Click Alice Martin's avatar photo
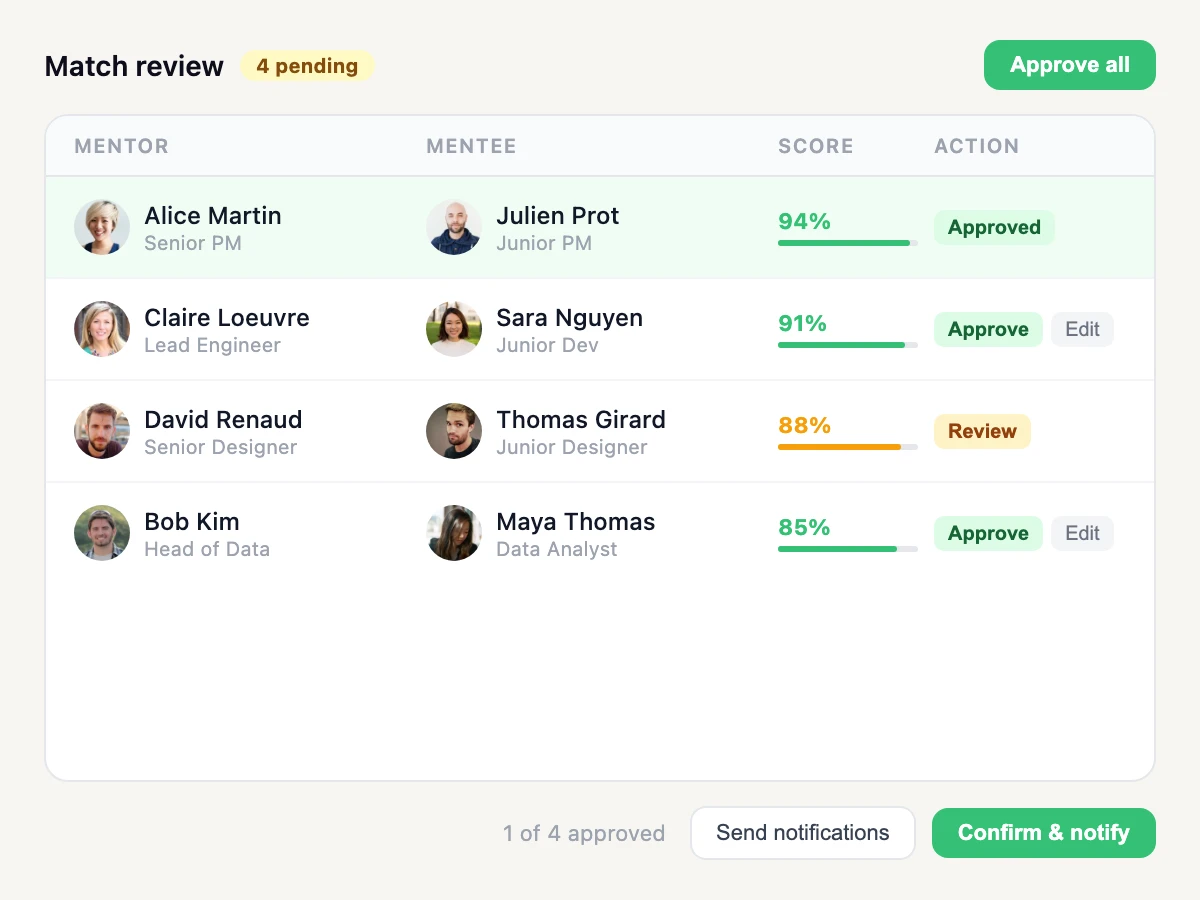The height and width of the screenshot is (900, 1200). tap(102, 227)
